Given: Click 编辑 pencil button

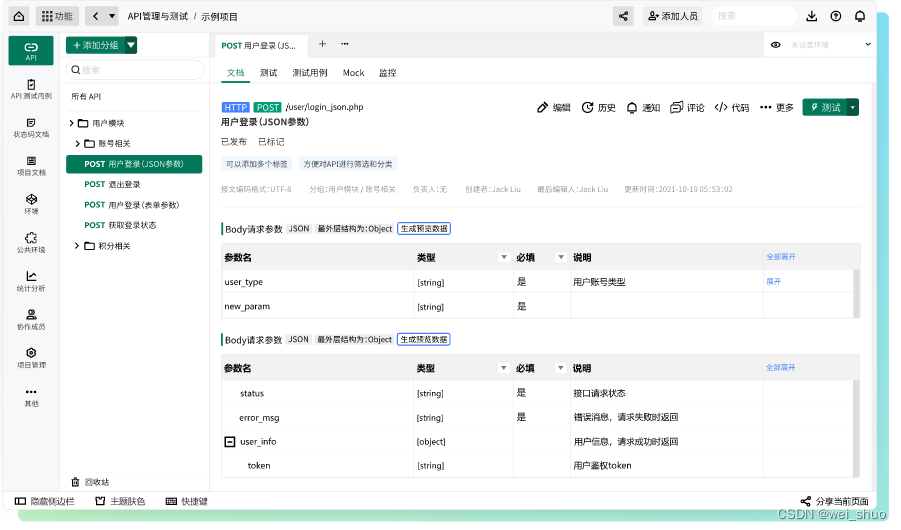Looking at the screenshot, I should tap(554, 107).
